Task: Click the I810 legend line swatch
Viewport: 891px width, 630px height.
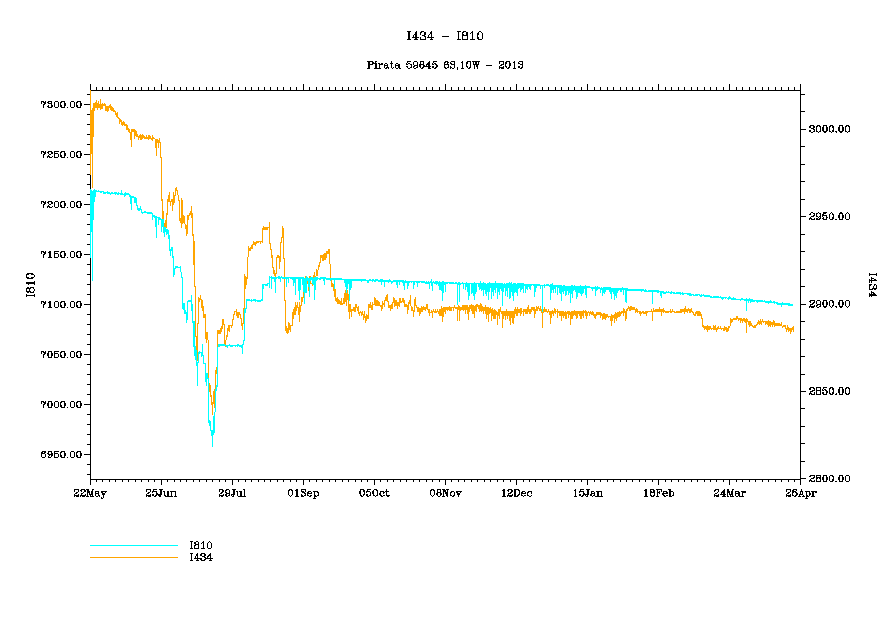Action: coord(133,546)
